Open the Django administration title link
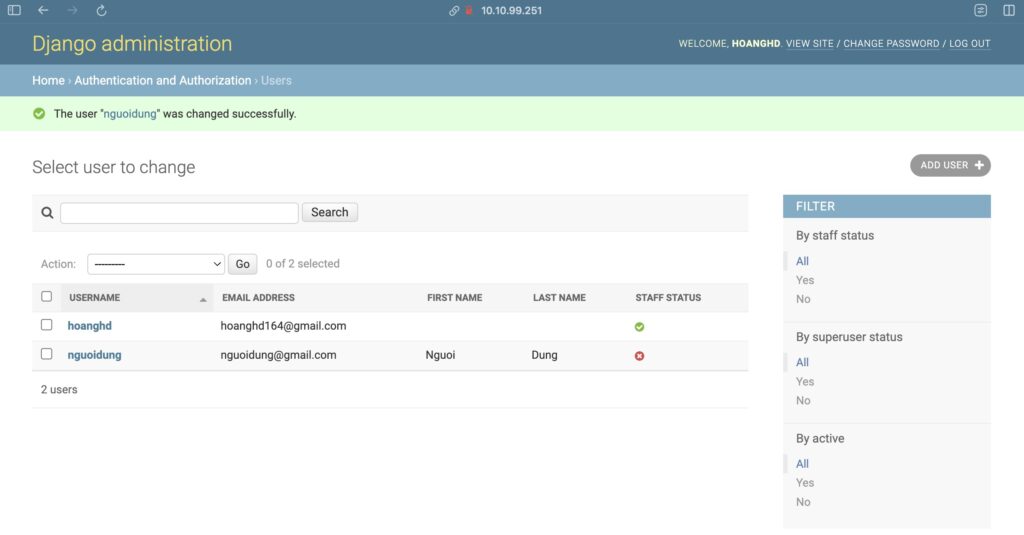 pyautogui.click(x=132, y=44)
